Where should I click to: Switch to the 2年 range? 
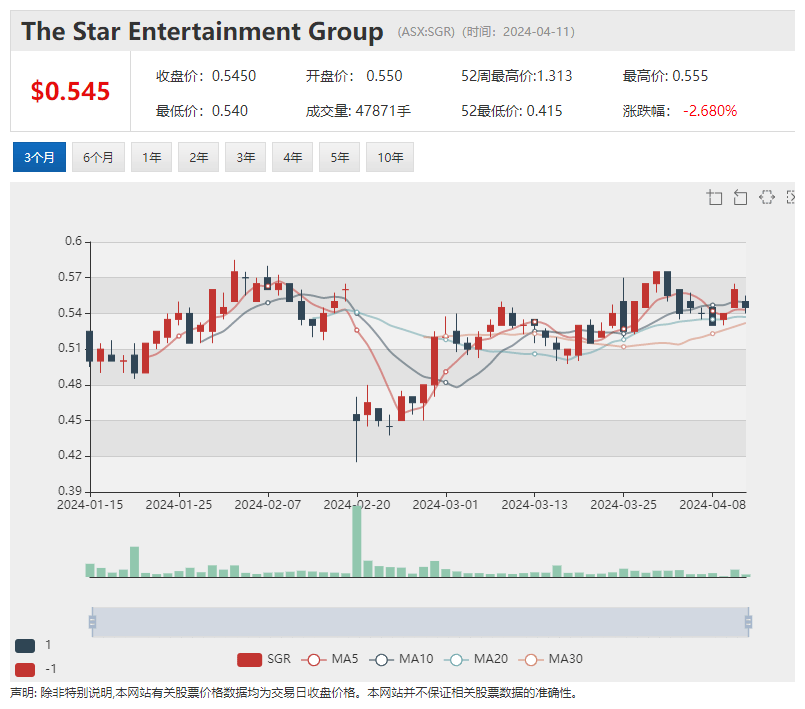pos(198,157)
